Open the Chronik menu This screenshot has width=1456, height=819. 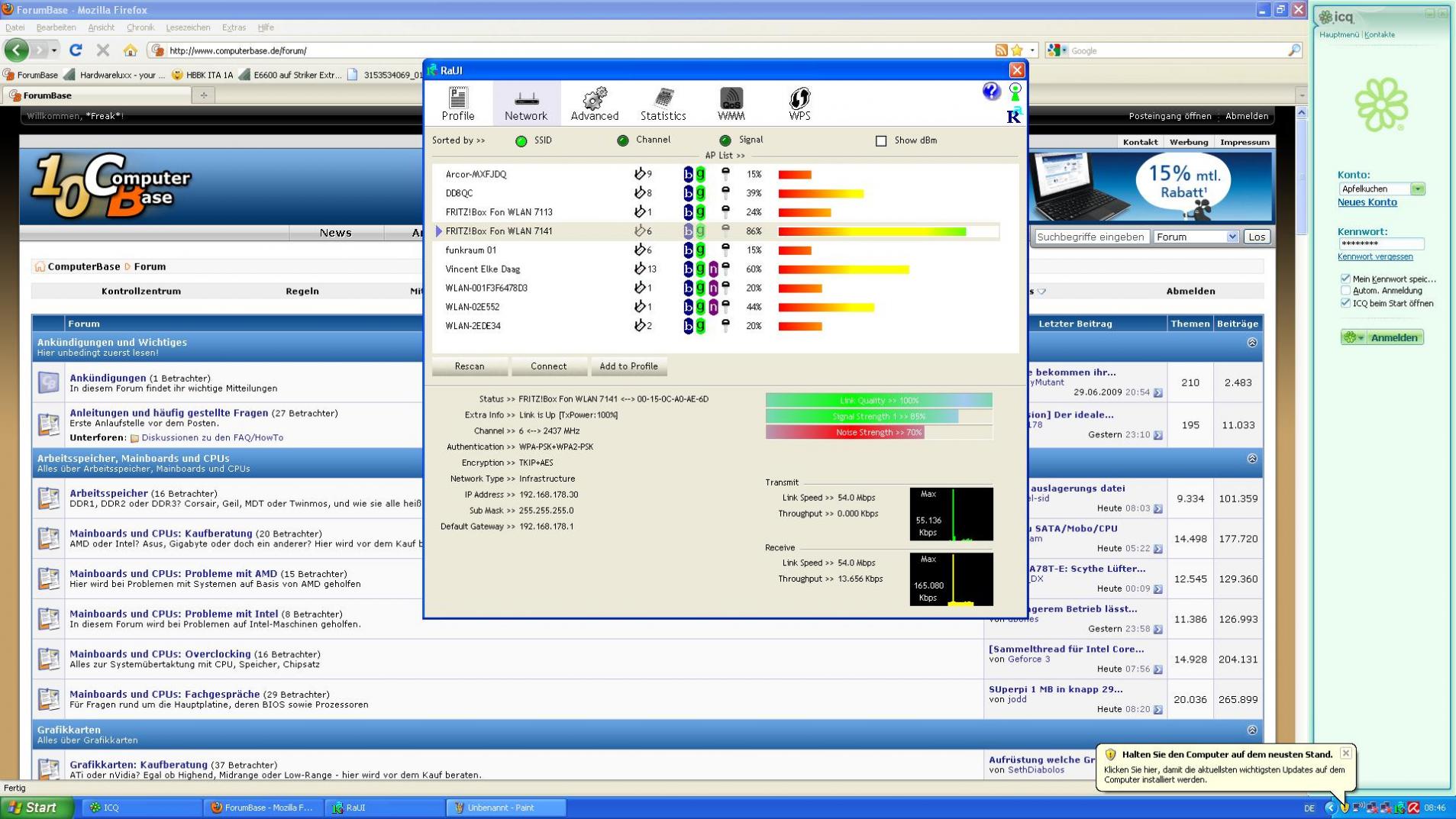pyautogui.click(x=140, y=27)
